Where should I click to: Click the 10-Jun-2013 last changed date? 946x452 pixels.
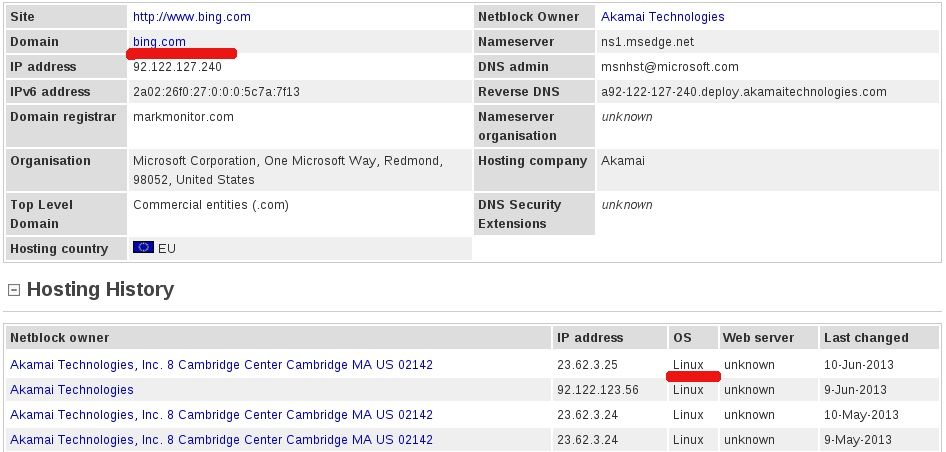pos(855,365)
